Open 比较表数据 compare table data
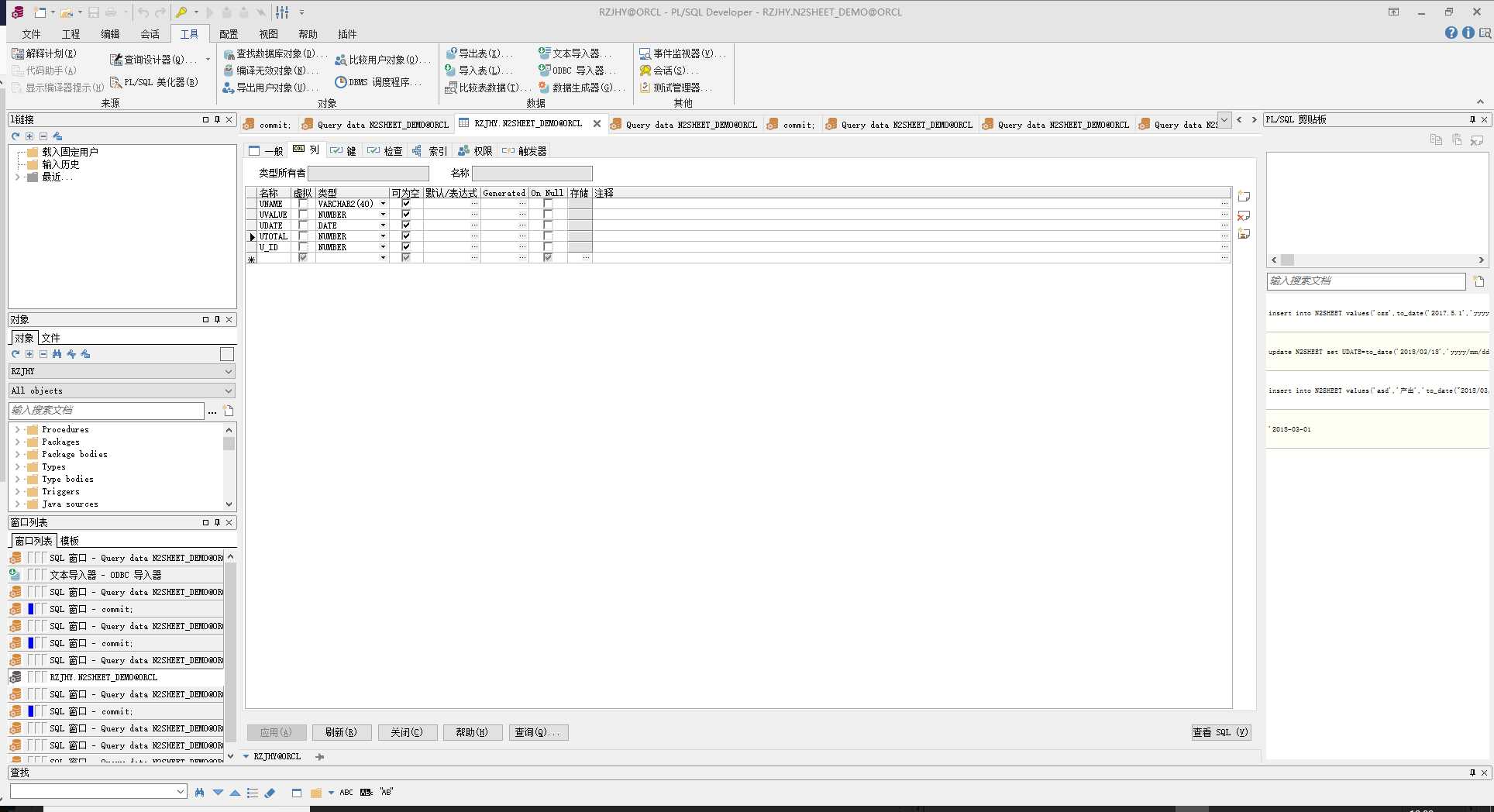The image size is (1494, 812). [x=487, y=88]
